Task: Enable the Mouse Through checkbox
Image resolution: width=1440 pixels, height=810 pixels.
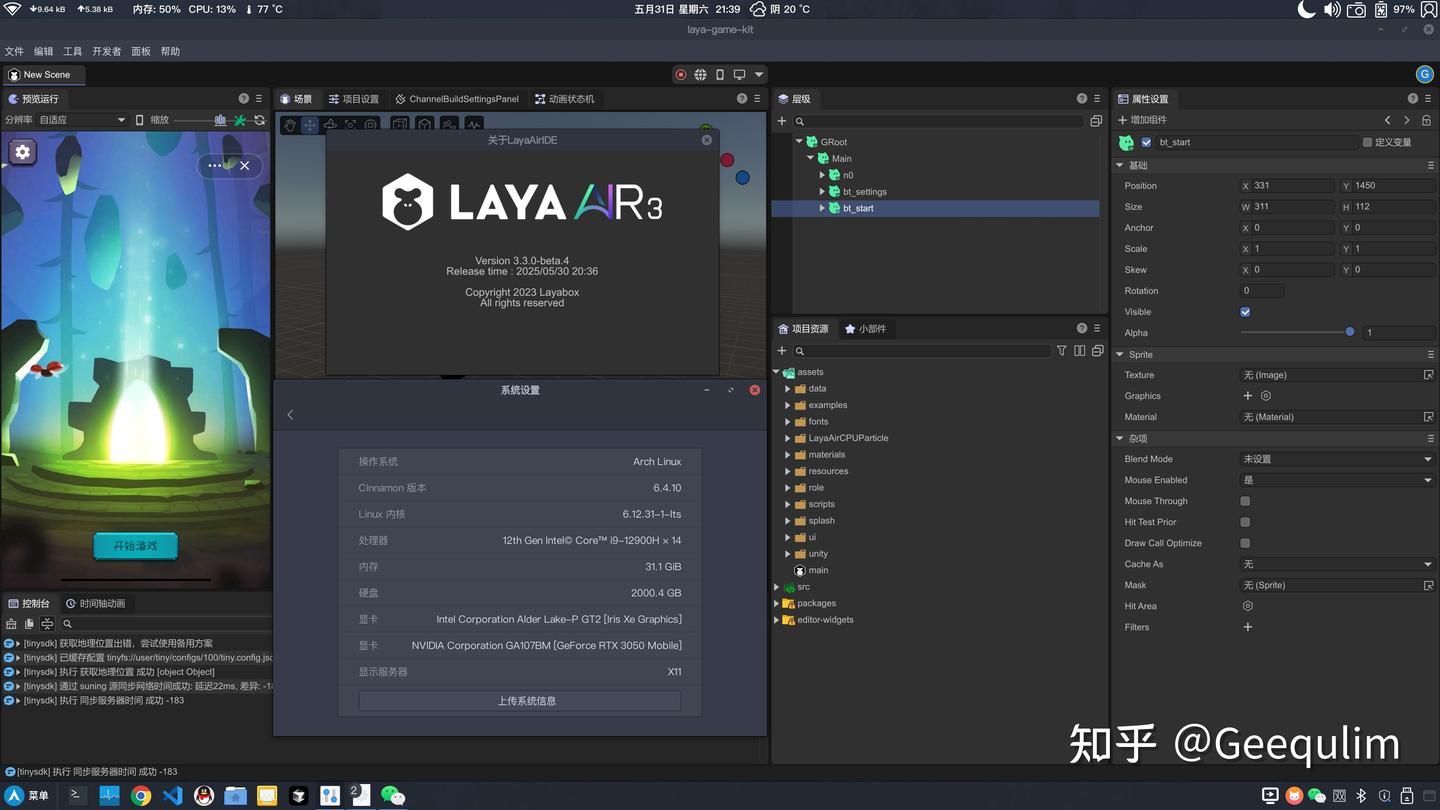Action: tap(1245, 500)
